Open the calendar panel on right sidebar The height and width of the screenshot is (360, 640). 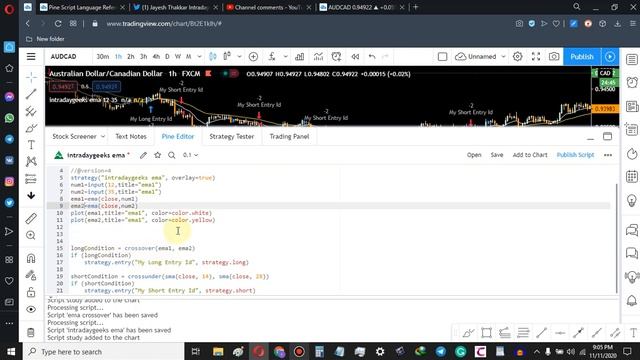(x=632, y=177)
